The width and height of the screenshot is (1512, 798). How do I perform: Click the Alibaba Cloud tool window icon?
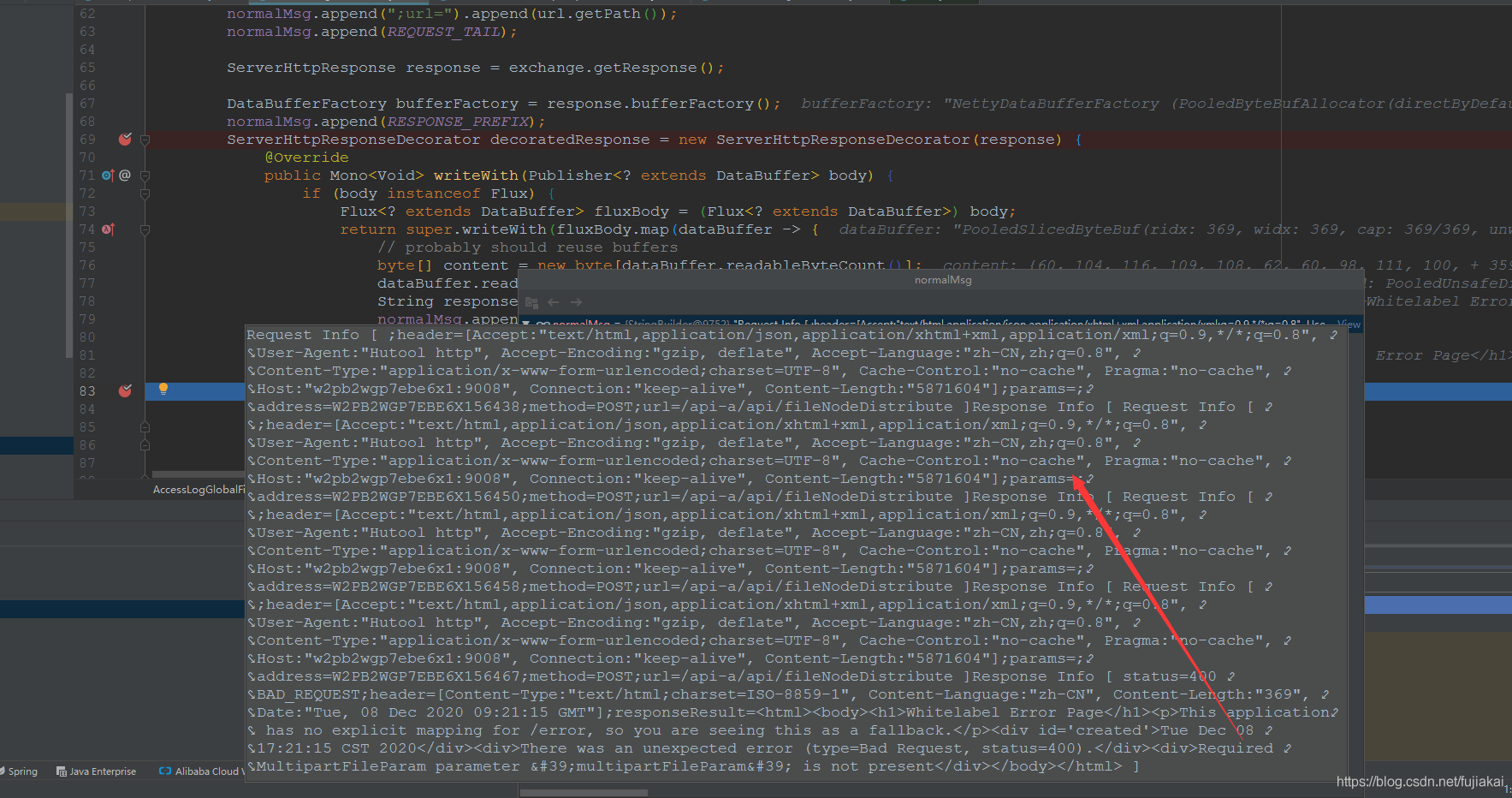tap(165, 771)
